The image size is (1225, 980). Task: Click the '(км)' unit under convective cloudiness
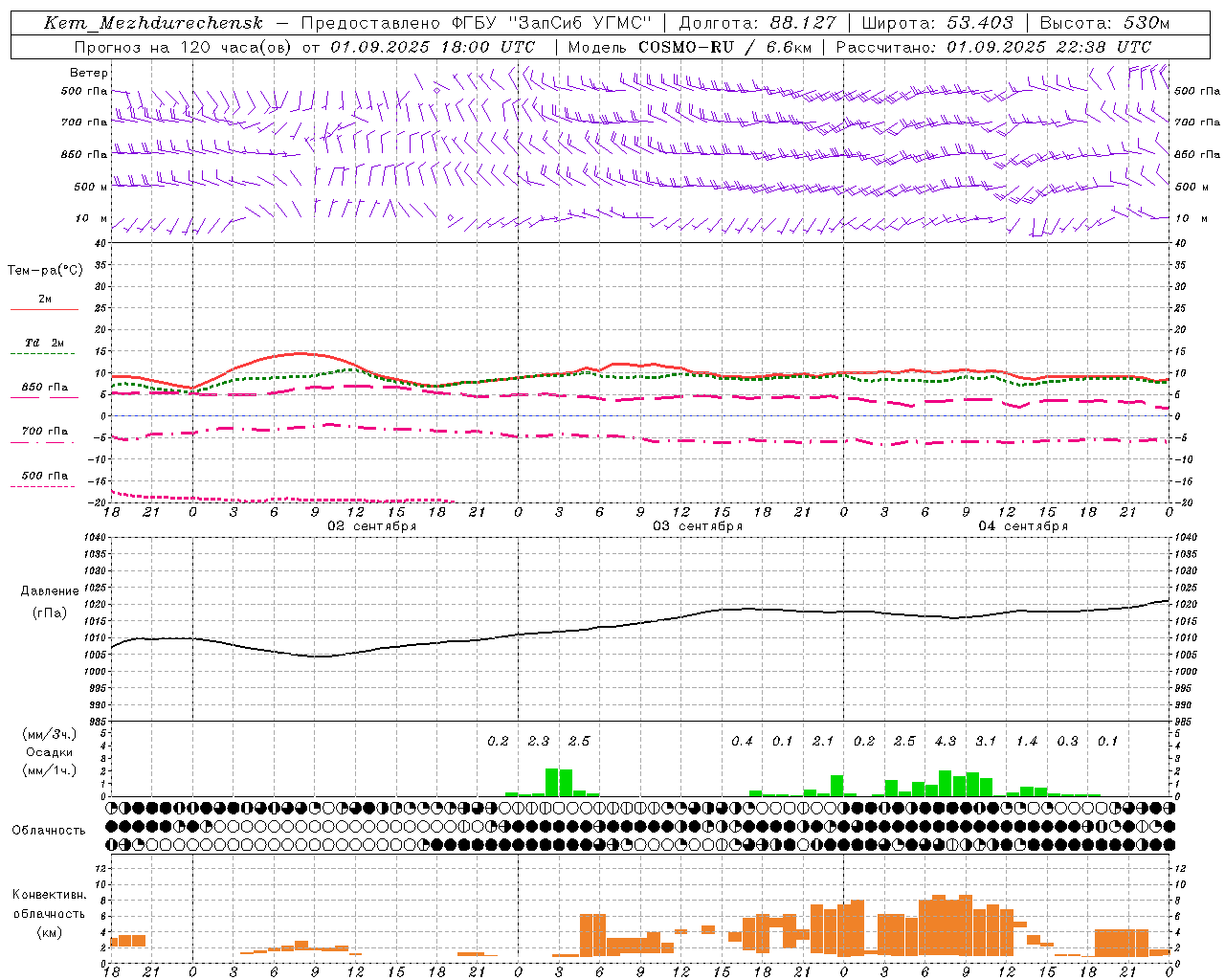coord(50,932)
